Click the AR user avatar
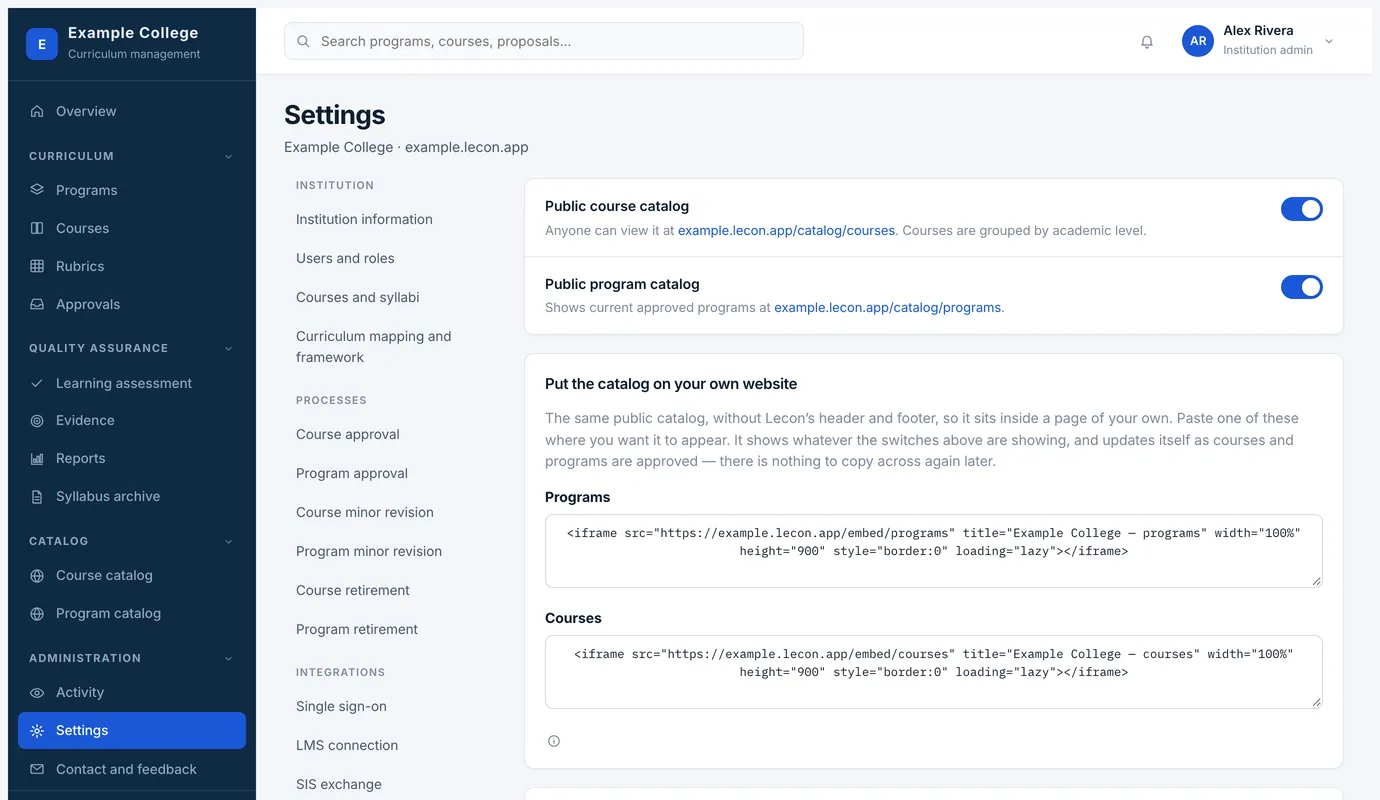Viewport: 1380px width, 800px height. [x=1198, y=41]
